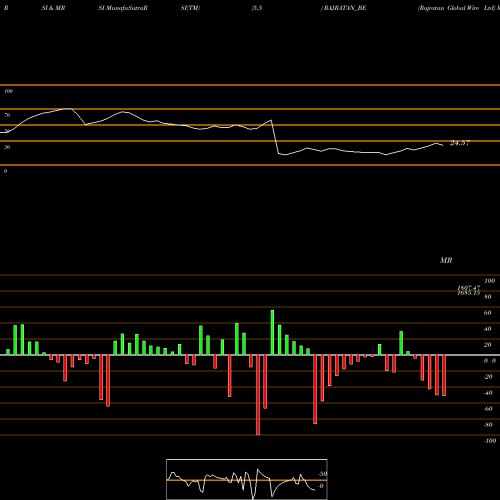The height and width of the screenshot is (500, 500).
Task: Click the '-60' label on the MR axis
Action: click(x=488, y=409)
